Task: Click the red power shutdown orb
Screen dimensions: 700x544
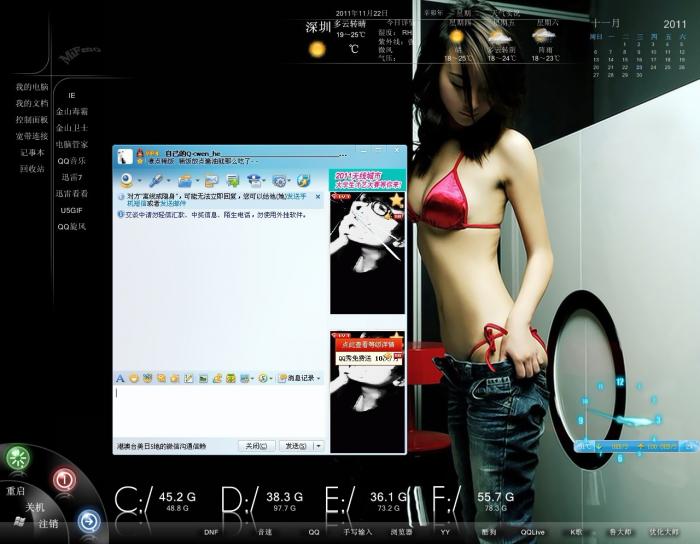Action: tap(64, 480)
